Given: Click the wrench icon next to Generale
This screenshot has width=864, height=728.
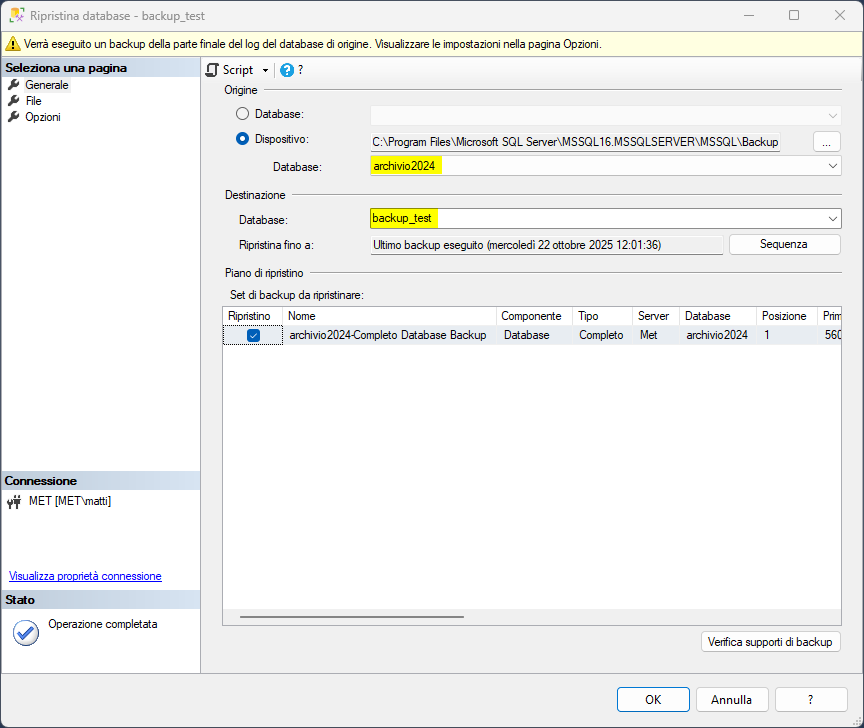Looking at the screenshot, I should pos(14,85).
